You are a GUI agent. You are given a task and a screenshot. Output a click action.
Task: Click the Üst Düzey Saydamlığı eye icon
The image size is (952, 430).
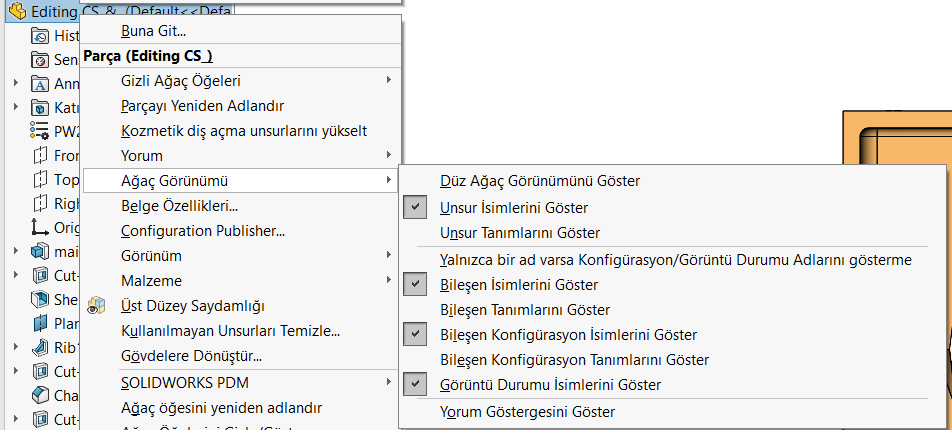pos(97,305)
